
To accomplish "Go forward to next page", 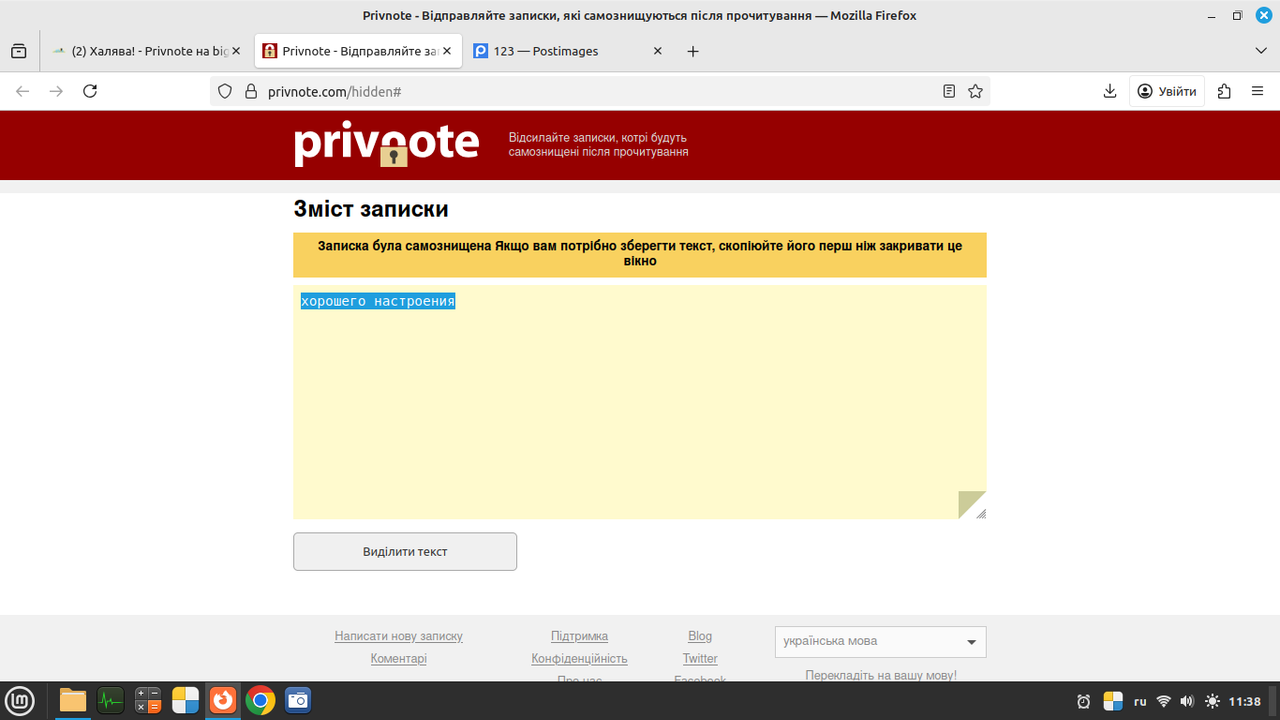I will (x=56, y=91).
